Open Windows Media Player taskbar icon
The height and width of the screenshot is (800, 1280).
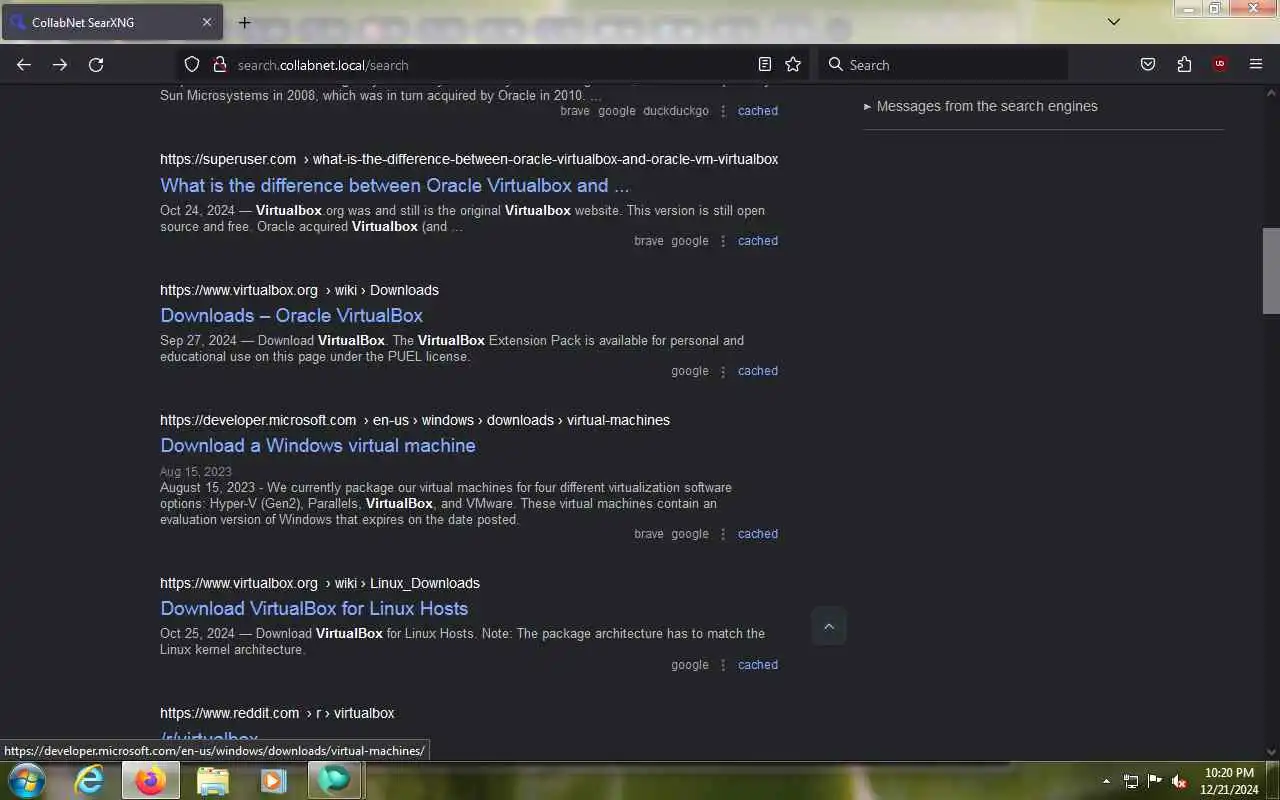tap(273, 780)
